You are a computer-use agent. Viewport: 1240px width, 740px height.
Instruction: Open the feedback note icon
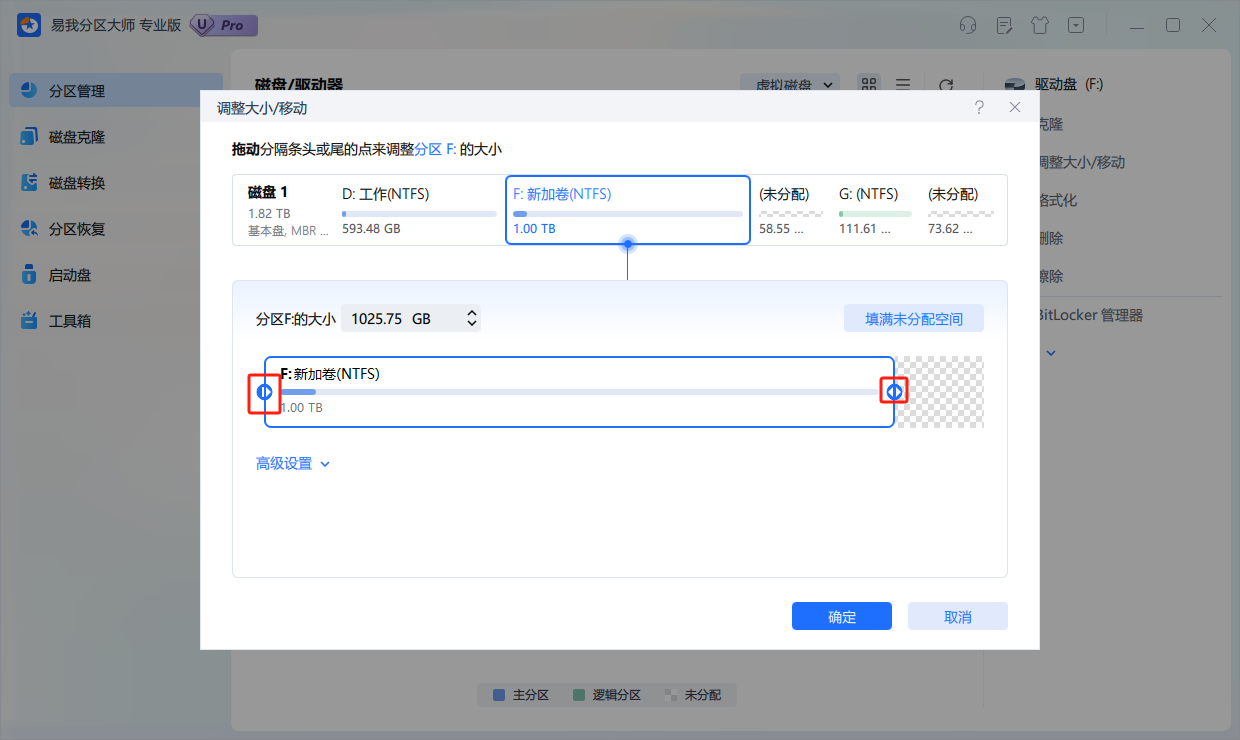1003,25
